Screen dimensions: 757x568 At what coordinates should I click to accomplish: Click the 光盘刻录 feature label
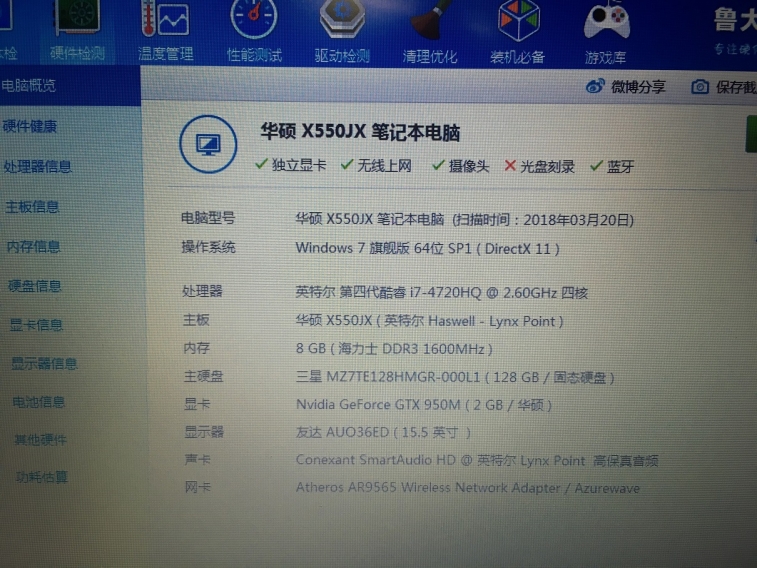click(547, 167)
